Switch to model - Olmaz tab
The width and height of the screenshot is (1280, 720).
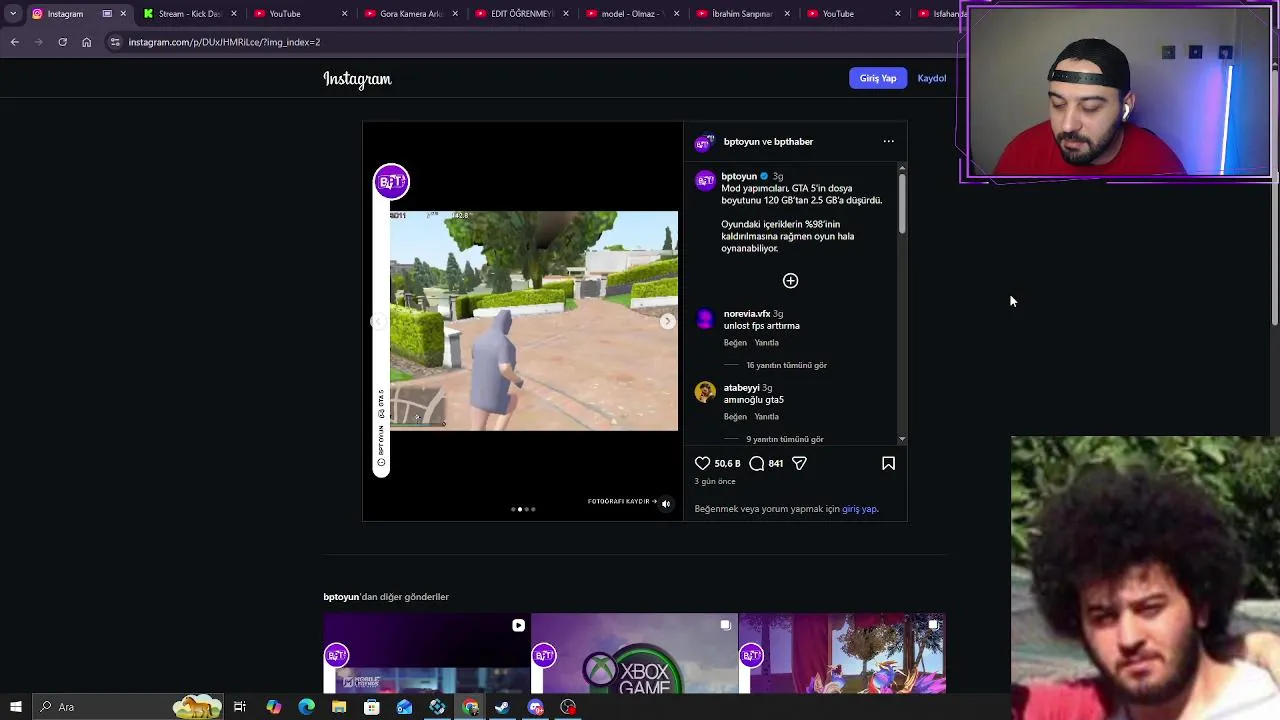click(x=631, y=14)
